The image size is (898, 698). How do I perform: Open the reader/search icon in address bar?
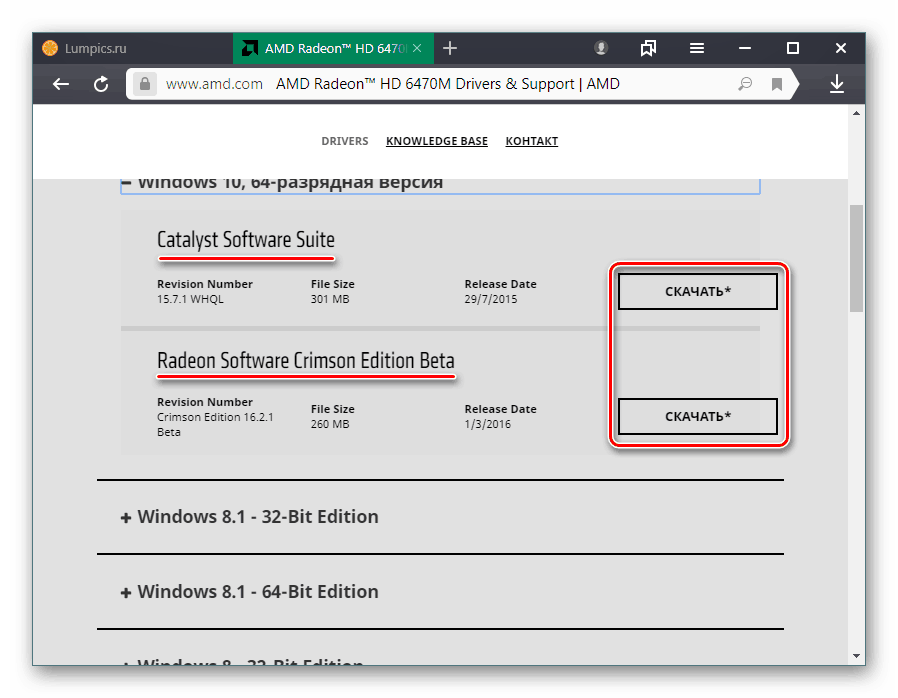pos(745,84)
